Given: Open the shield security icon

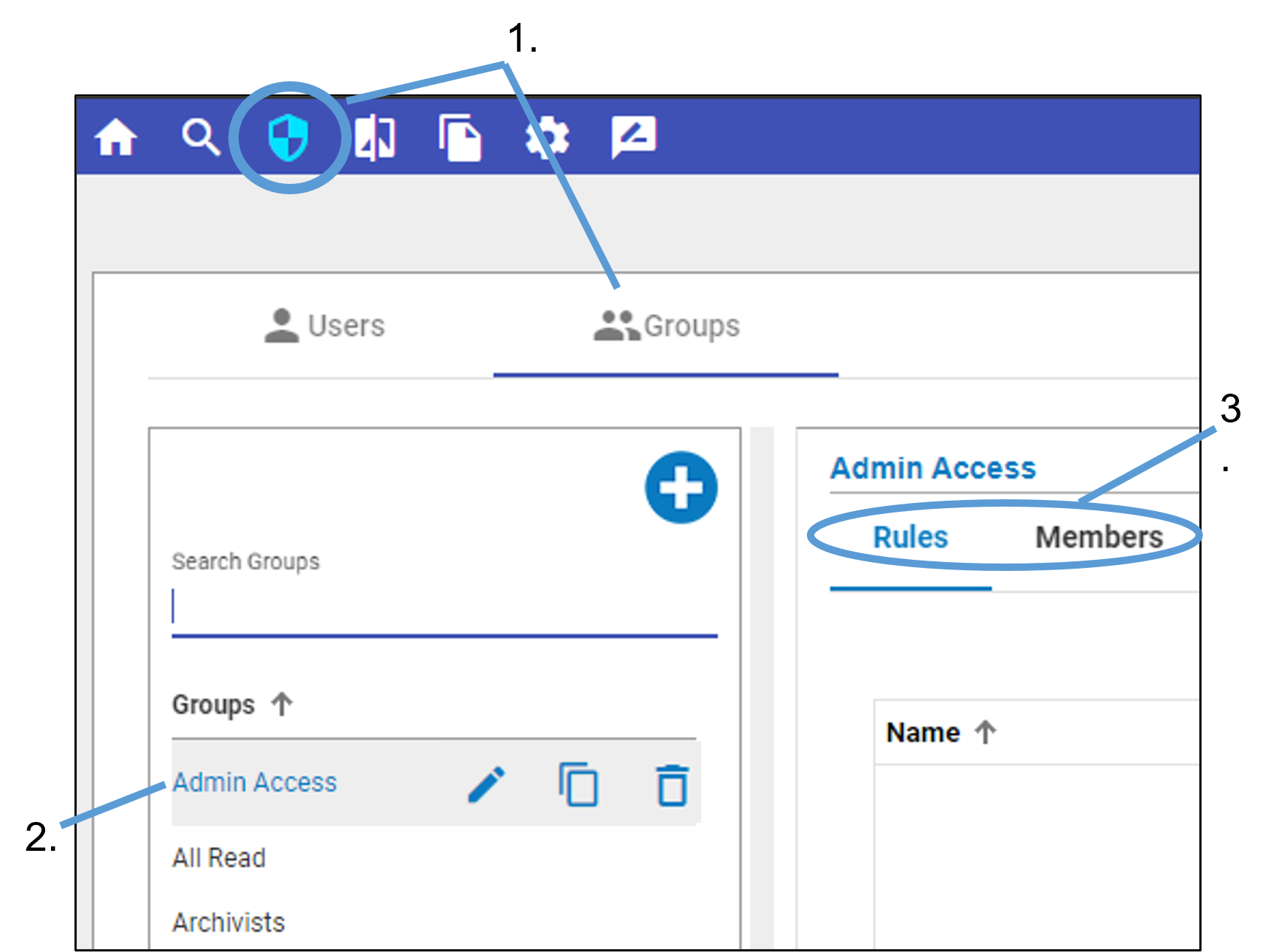Looking at the screenshot, I should 288,137.
